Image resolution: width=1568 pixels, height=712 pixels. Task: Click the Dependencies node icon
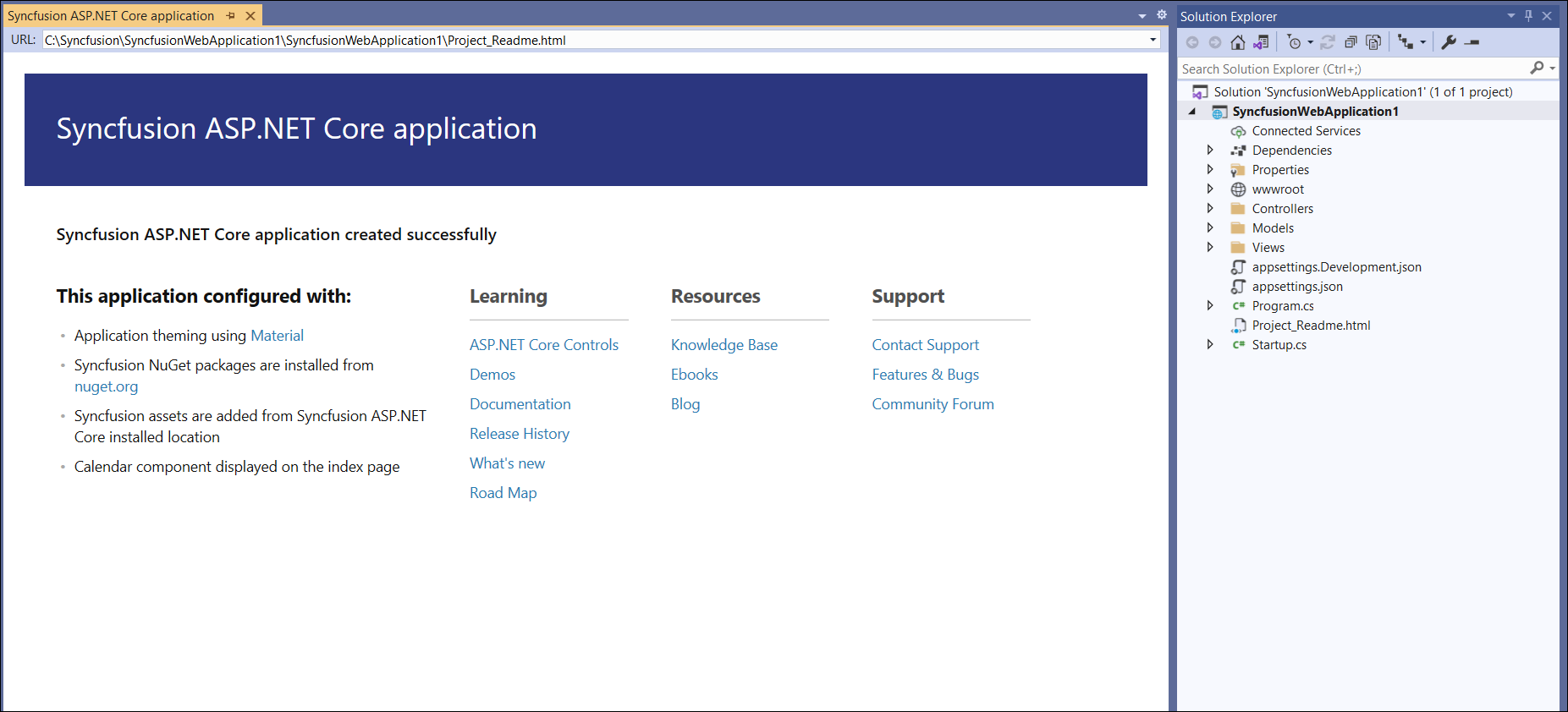pyautogui.click(x=1238, y=151)
